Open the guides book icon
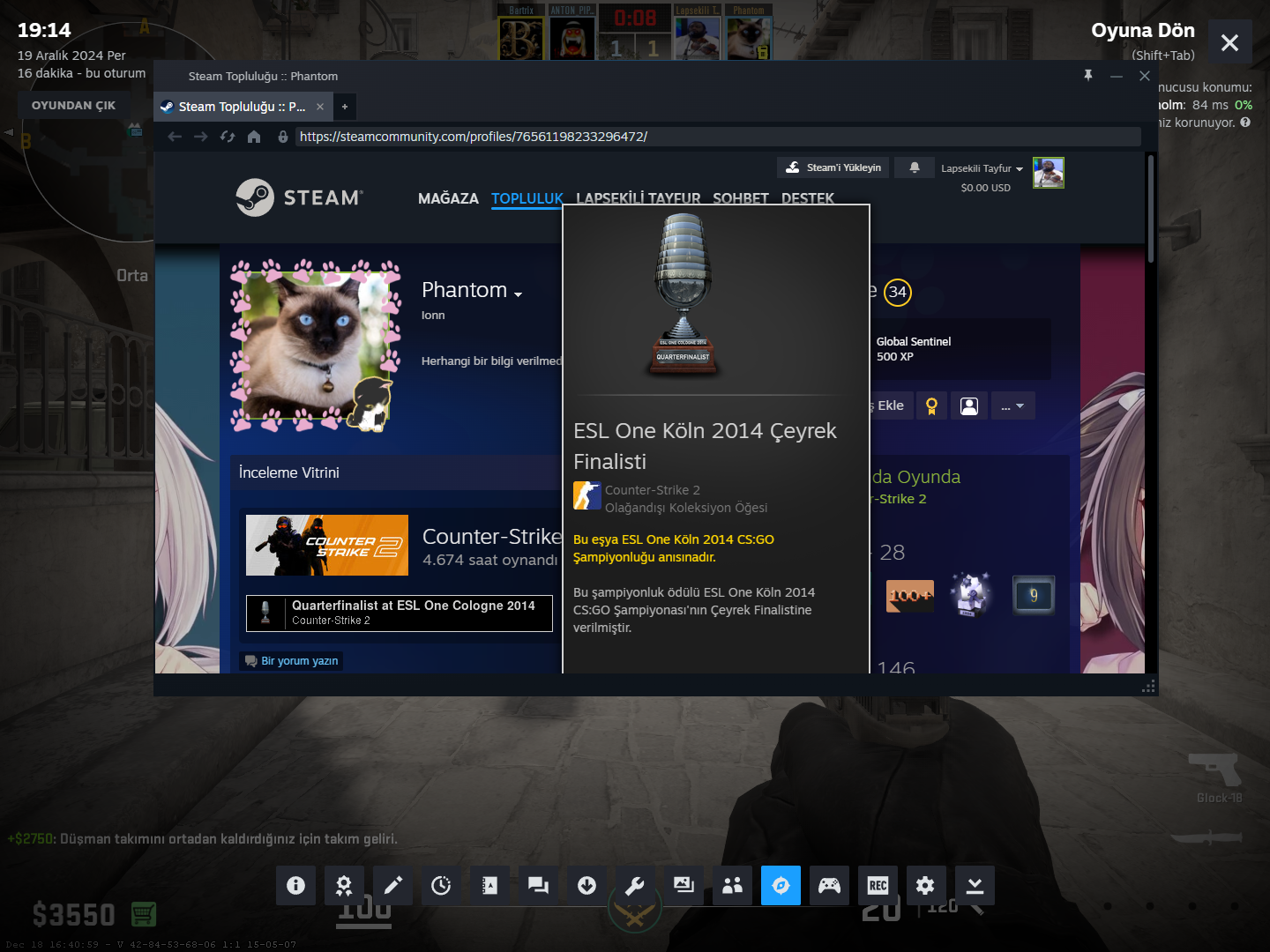1270x952 pixels. (489, 885)
